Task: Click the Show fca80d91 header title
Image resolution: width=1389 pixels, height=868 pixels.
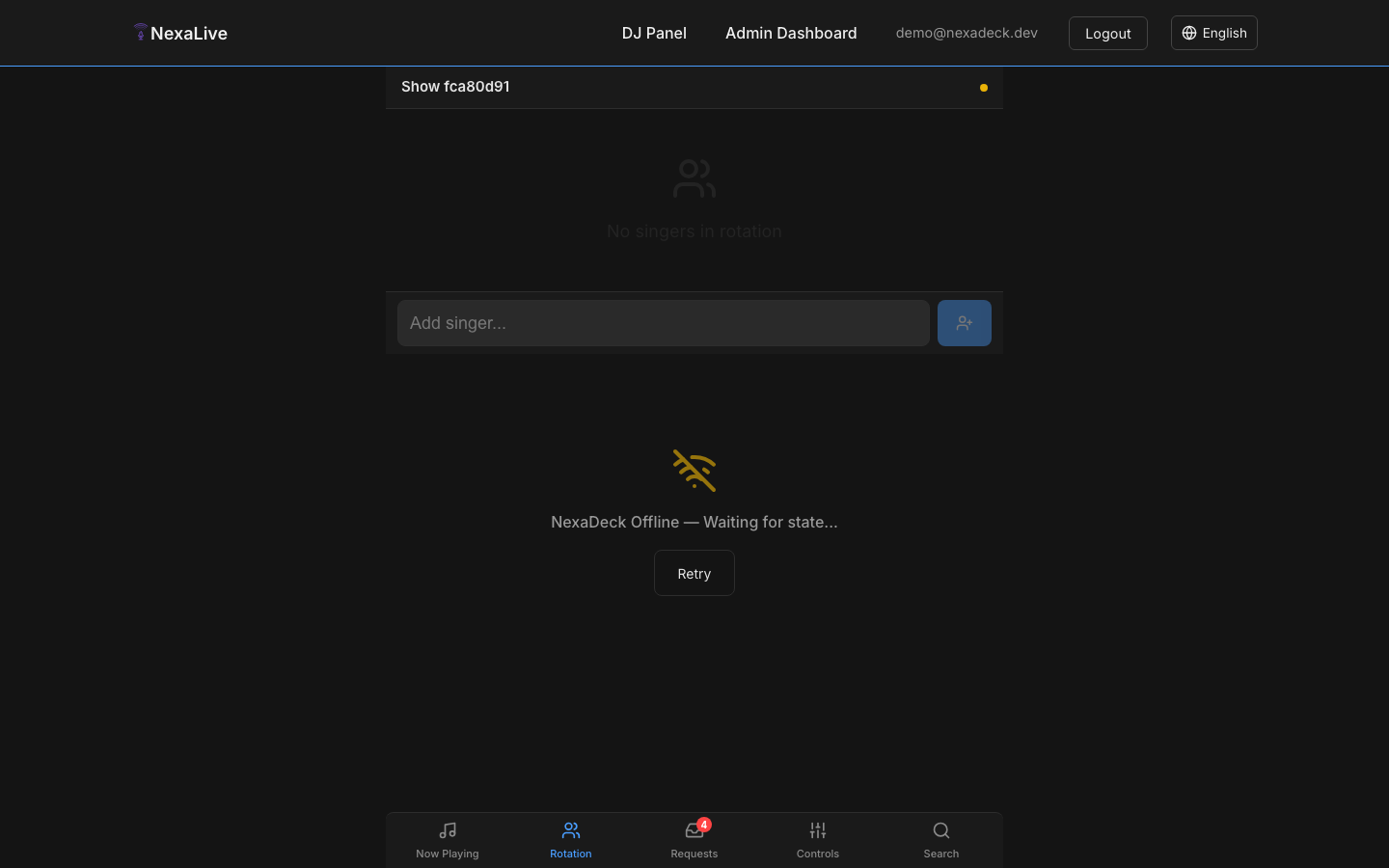Action: tap(455, 87)
